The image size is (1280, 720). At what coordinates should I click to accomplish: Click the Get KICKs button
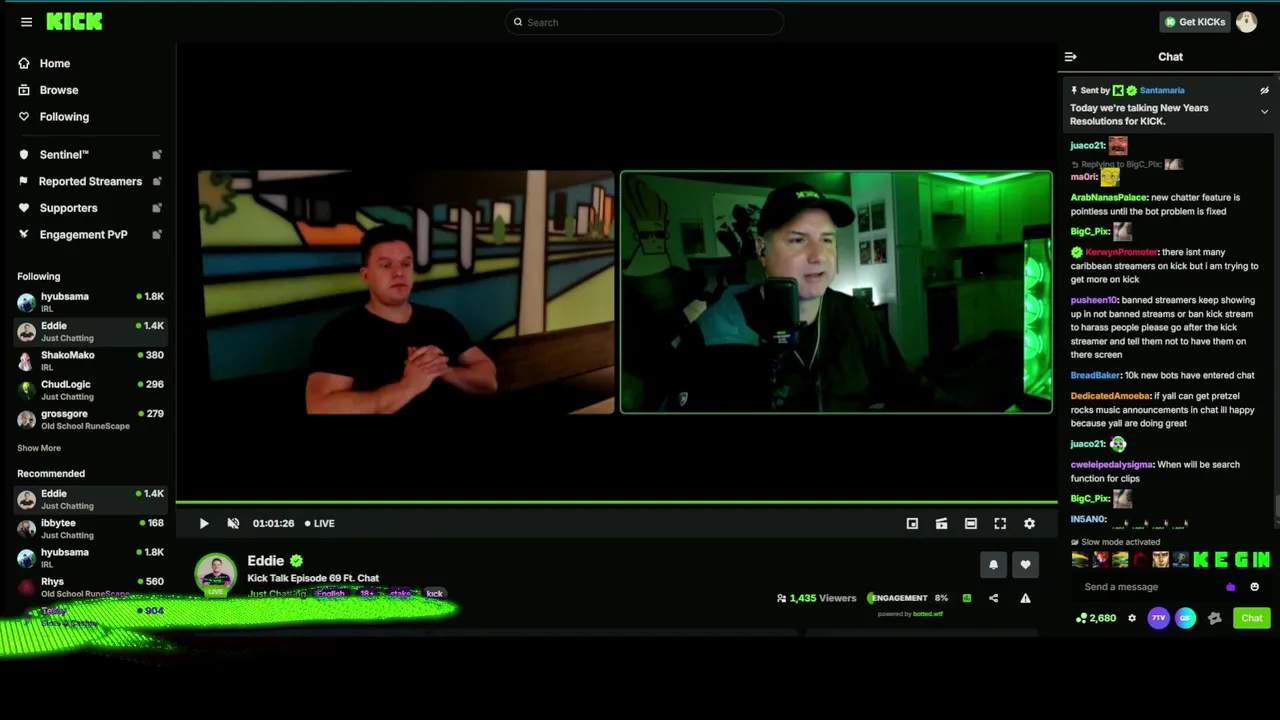point(1194,22)
